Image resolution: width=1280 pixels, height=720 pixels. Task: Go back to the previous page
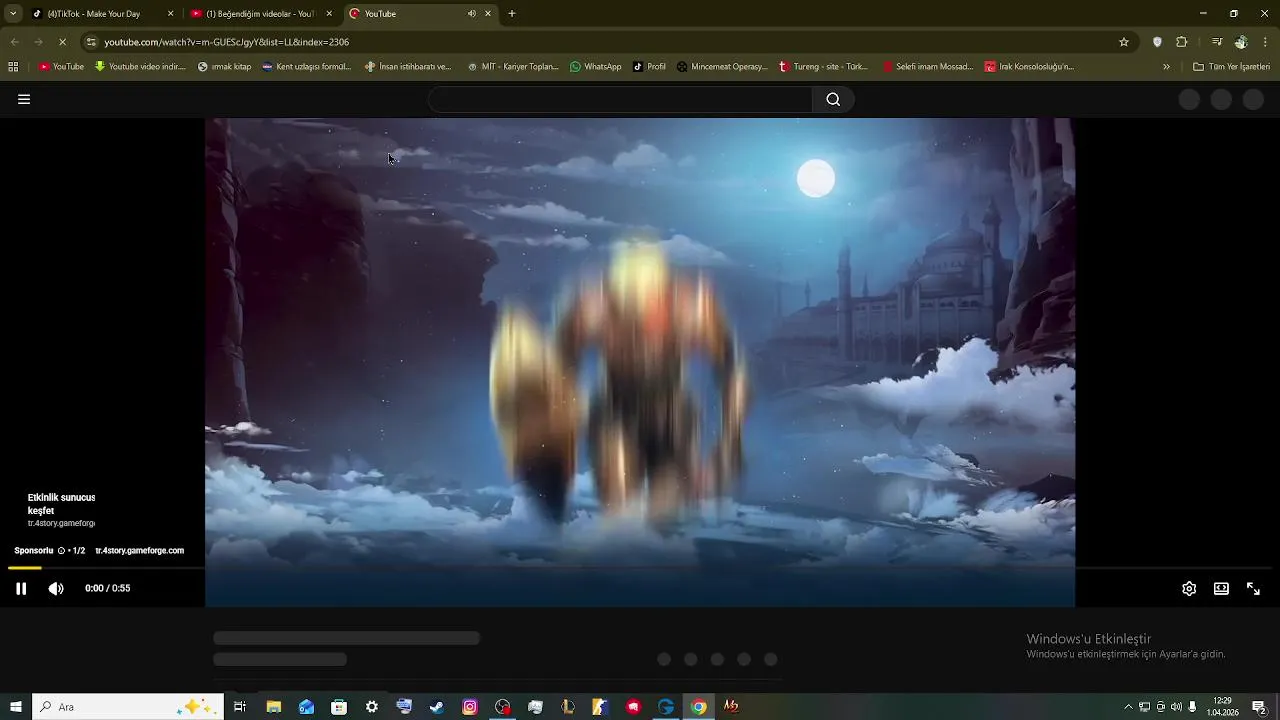click(x=14, y=42)
